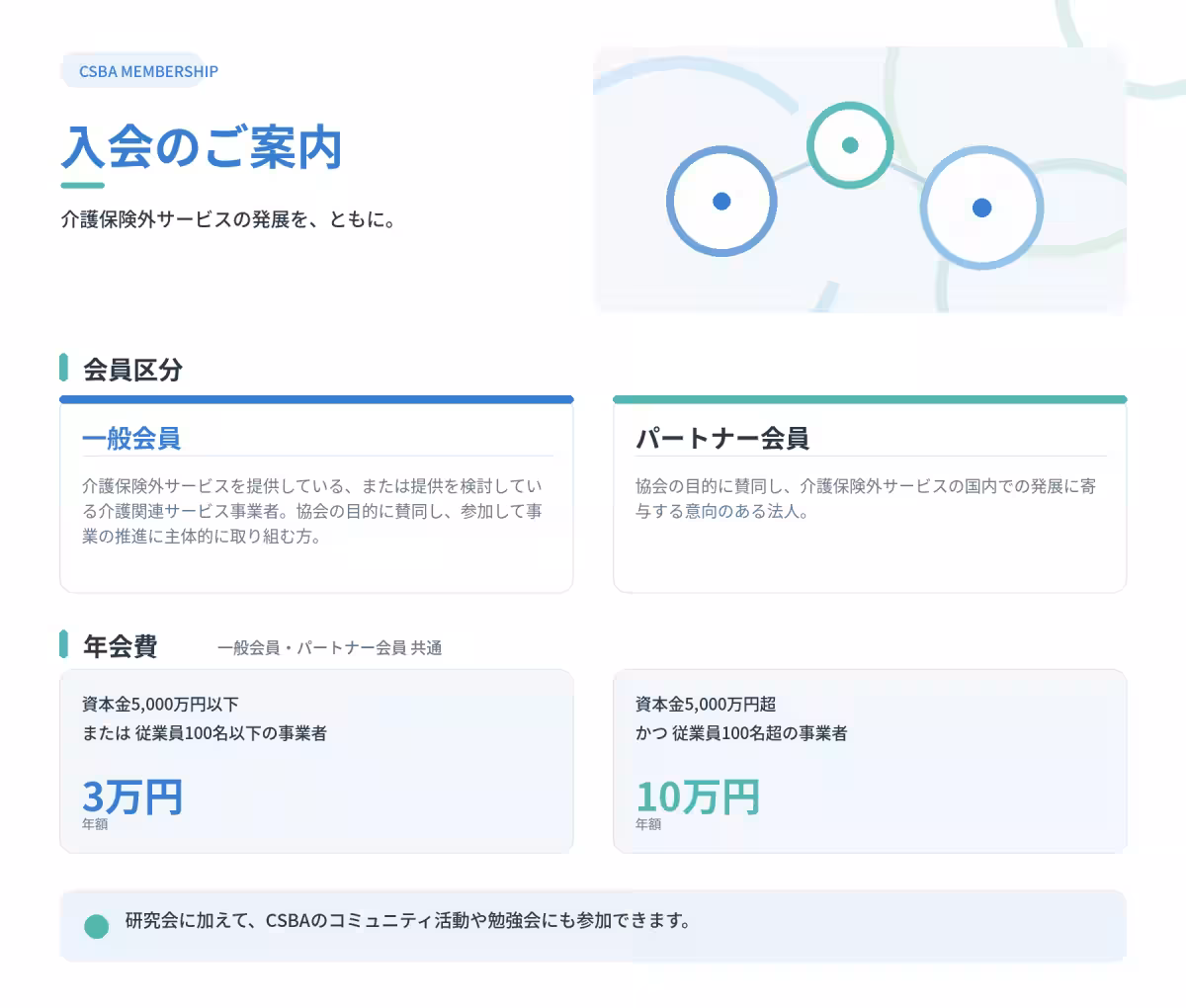Image resolution: width=1186 pixels, height=1008 pixels.
Task: Click the 入会のご案内 page heading
Action: (x=202, y=147)
